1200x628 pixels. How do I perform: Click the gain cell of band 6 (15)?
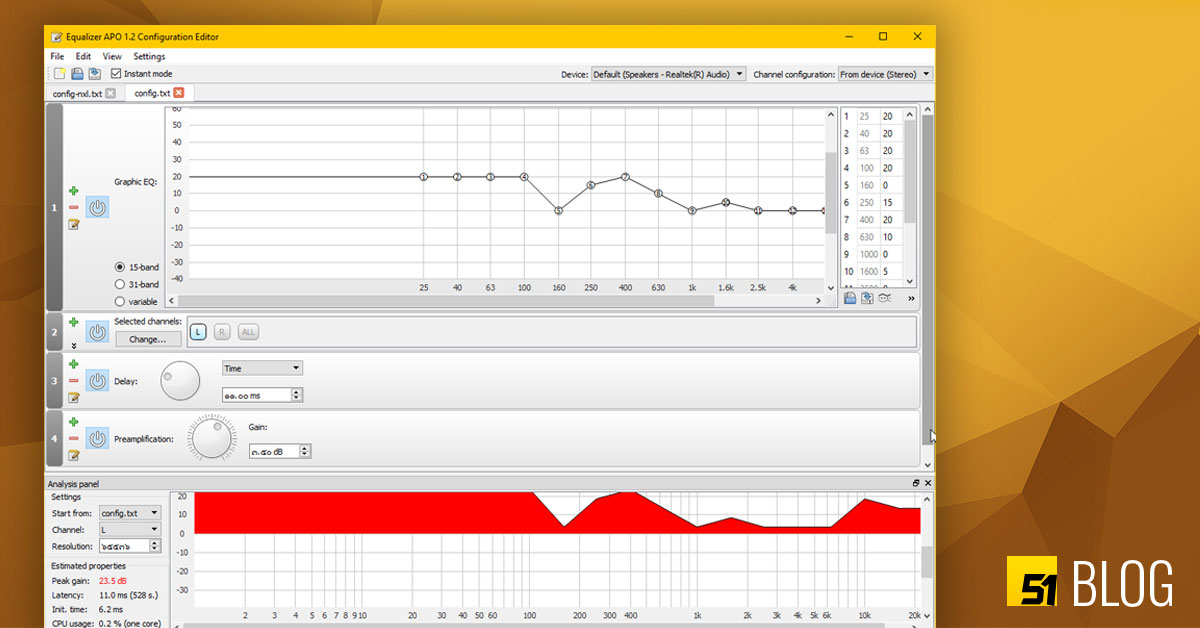point(891,202)
